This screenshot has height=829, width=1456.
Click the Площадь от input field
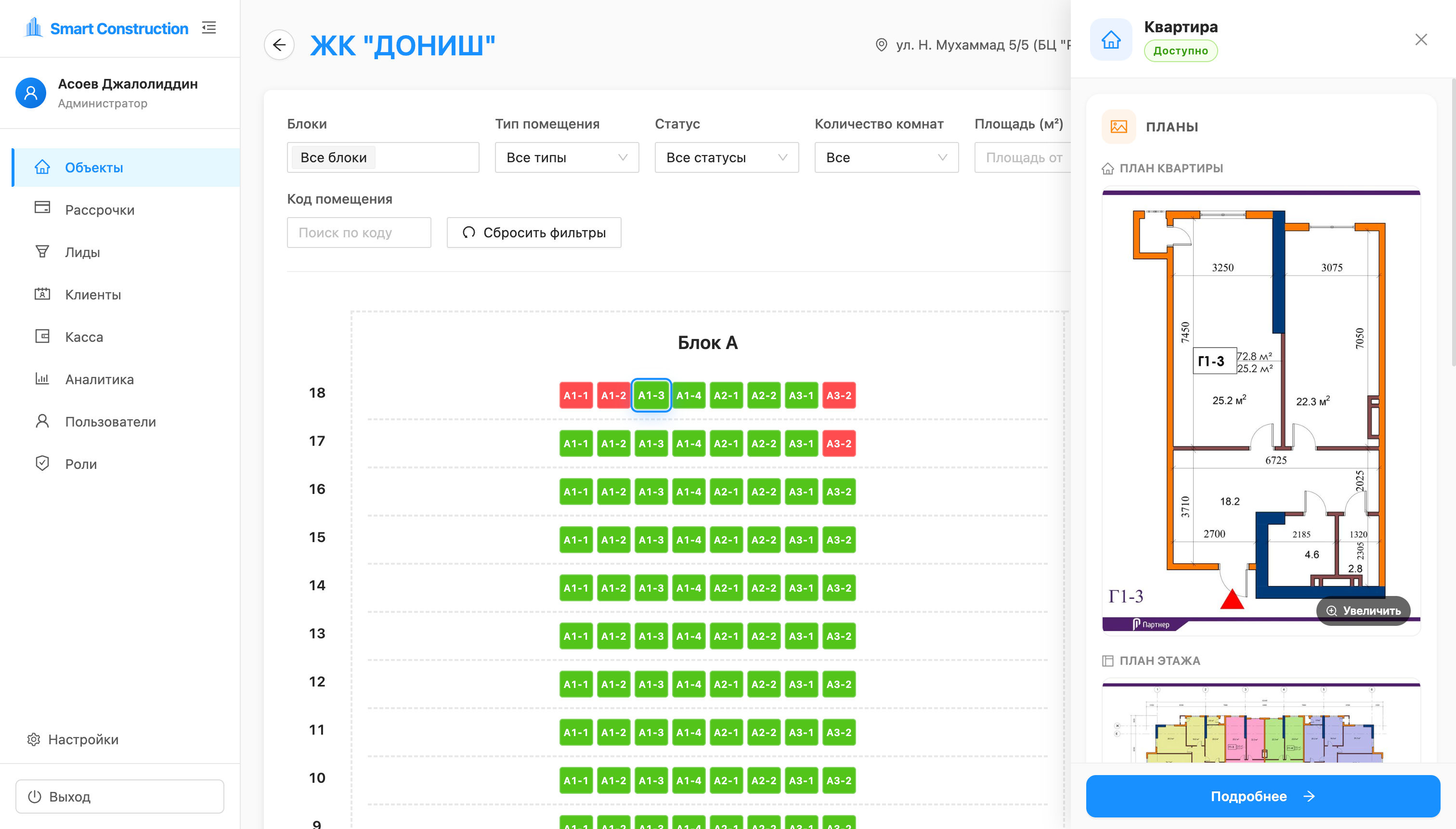click(x=1023, y=157)
